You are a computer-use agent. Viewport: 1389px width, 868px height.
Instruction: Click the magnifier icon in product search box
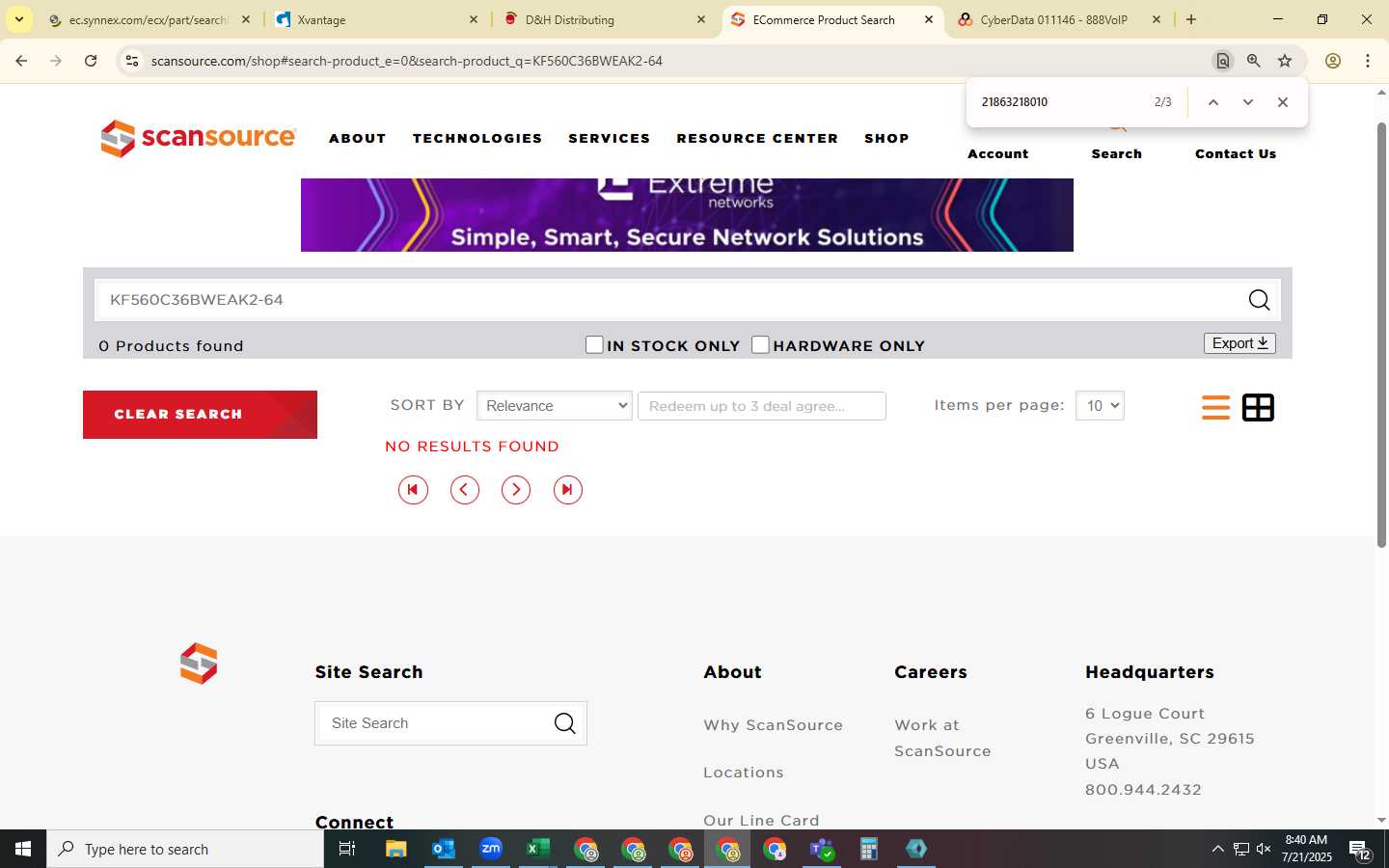(1259, 300)
